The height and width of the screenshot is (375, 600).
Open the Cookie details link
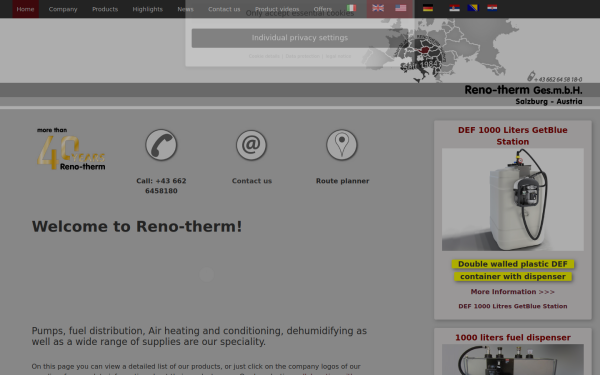tap(264, 56)
